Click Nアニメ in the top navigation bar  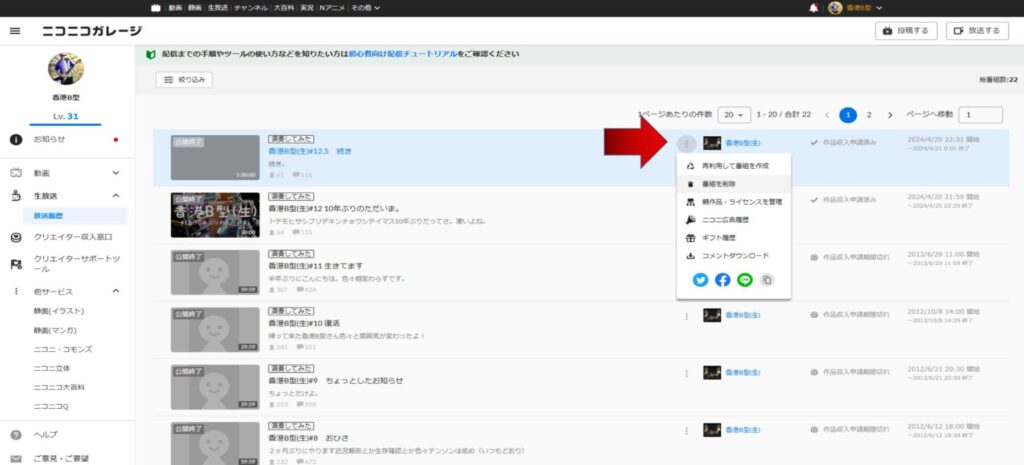point(332,8)
